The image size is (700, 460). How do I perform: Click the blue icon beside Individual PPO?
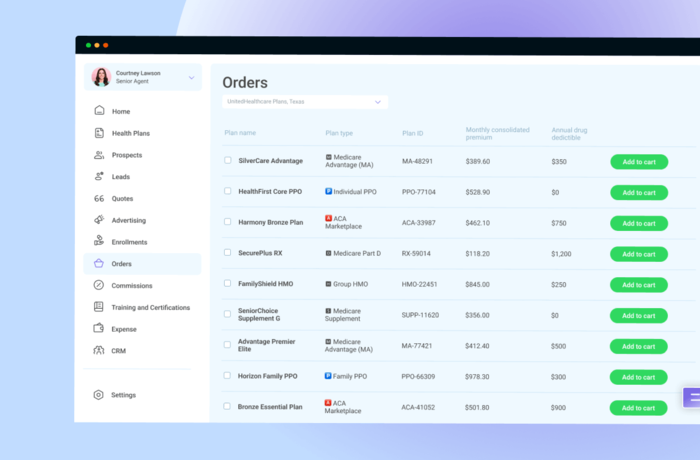tap(329, 191)
